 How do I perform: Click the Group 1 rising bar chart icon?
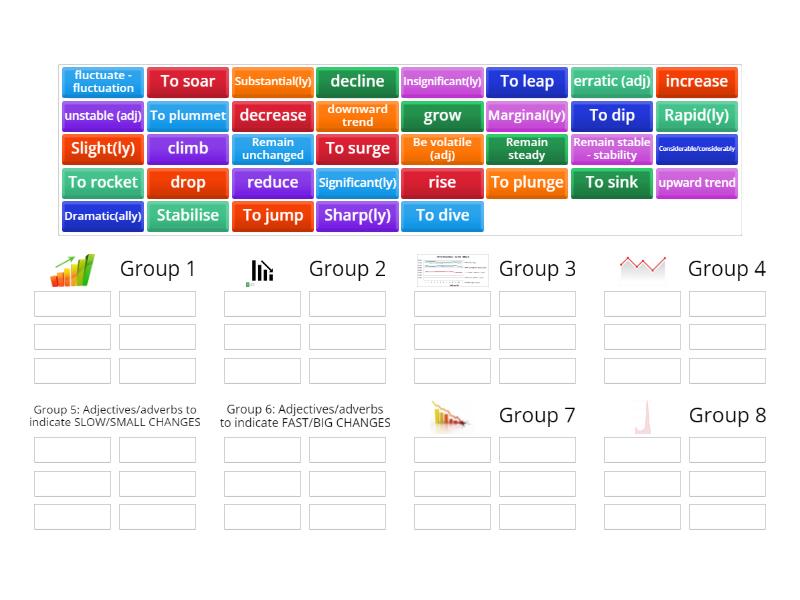click(70, 267)
